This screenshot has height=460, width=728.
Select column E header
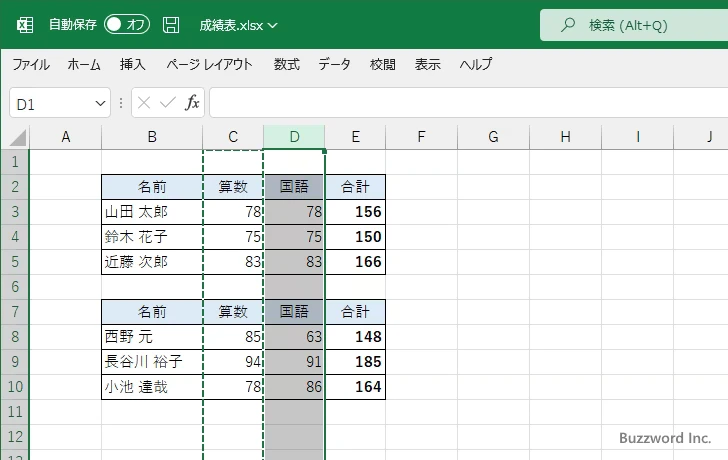pyautogui.click(x=355, y=137)
